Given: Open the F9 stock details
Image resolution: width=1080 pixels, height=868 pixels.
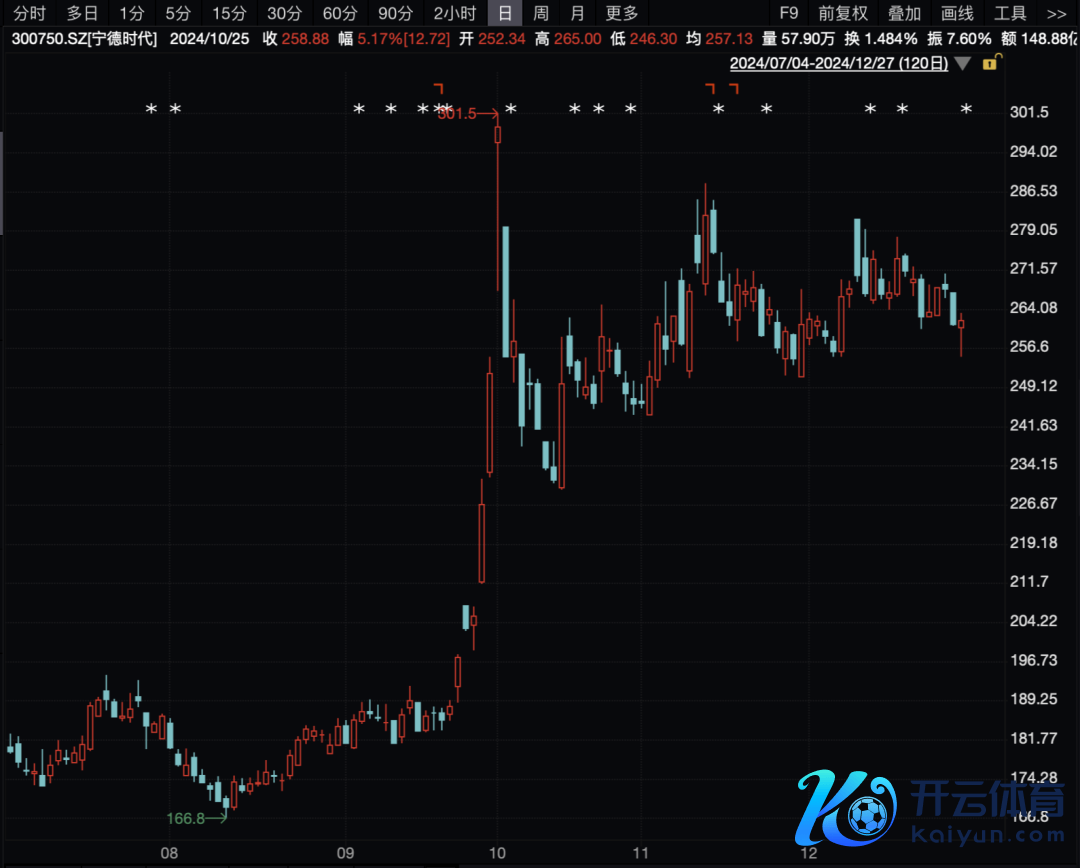Looking at the screenshot, I should [x=789, y=13].
